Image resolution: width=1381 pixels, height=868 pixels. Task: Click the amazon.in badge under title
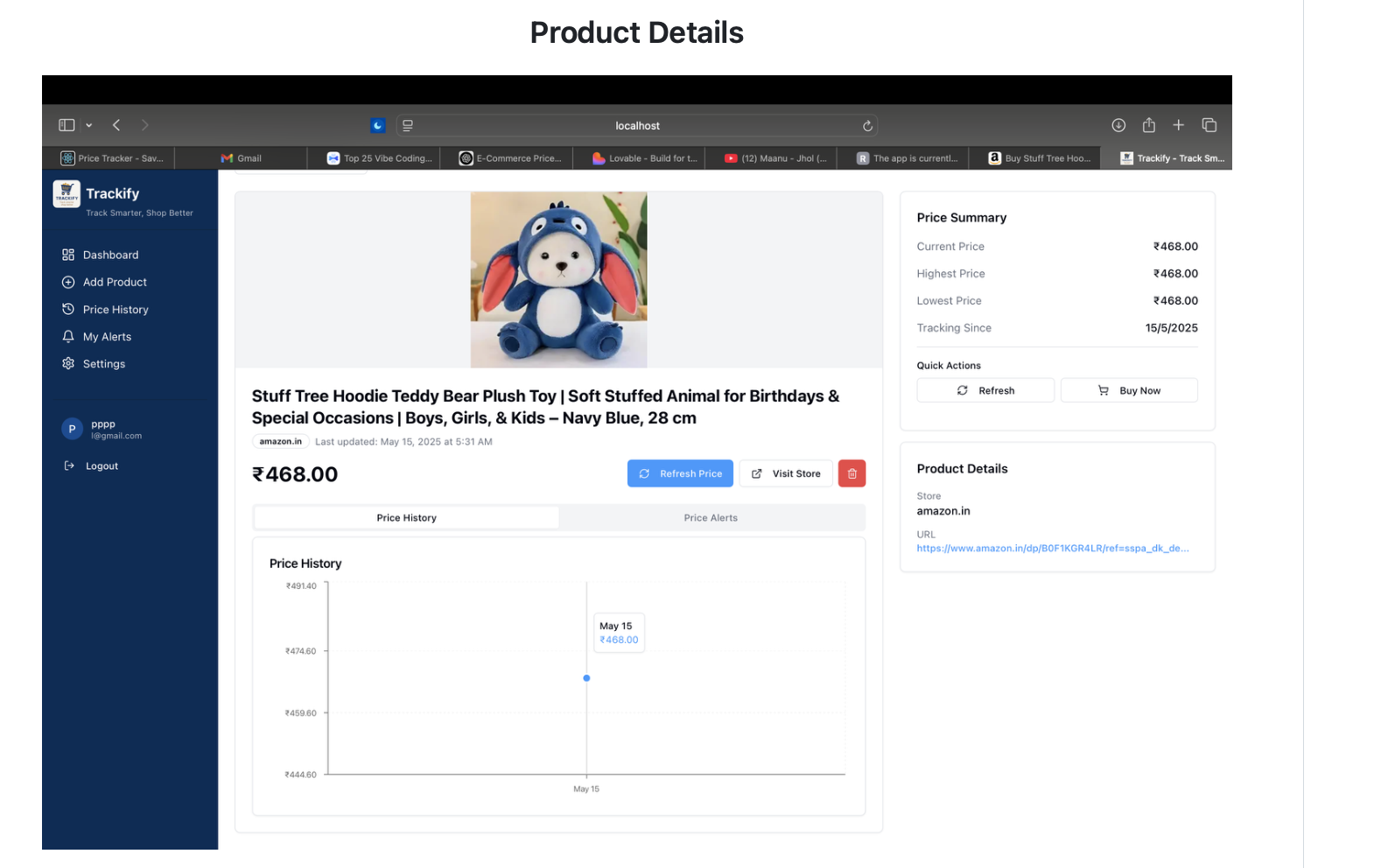pyautogui.click(x=280, y=441)
